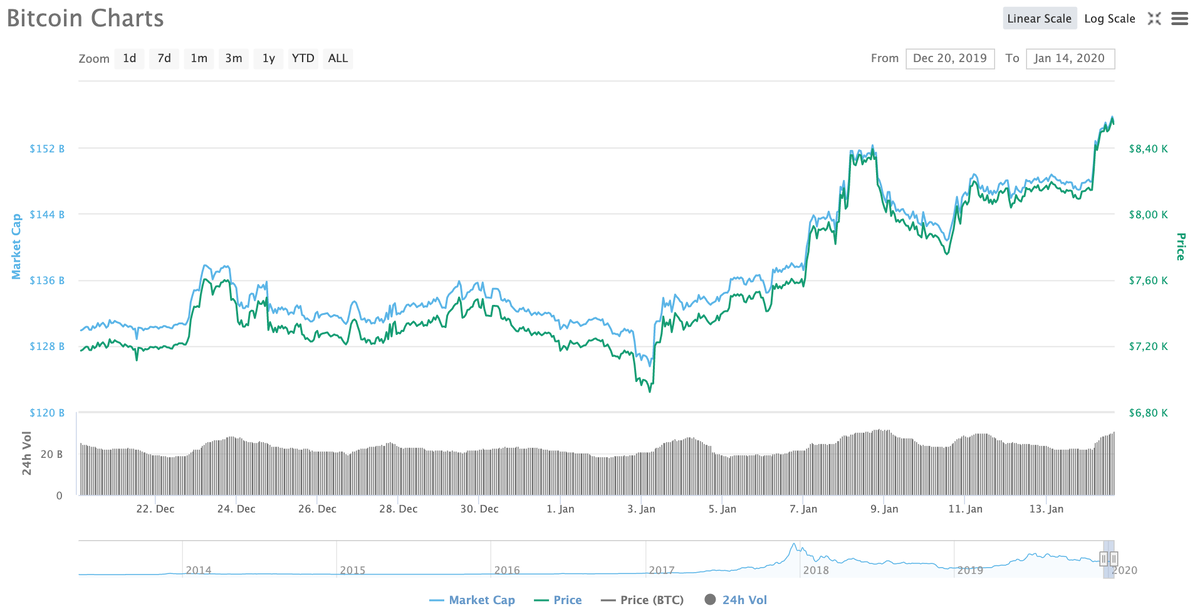The height and width of the screenshot is (611, 1200).
Task: Set zoom to 3m
Action: click(x=234, y=58)
